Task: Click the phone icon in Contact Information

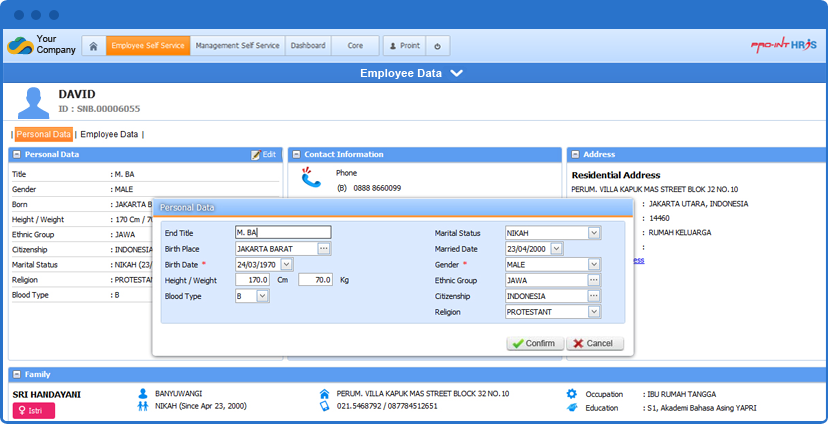Action: click(x=311, y=178)
